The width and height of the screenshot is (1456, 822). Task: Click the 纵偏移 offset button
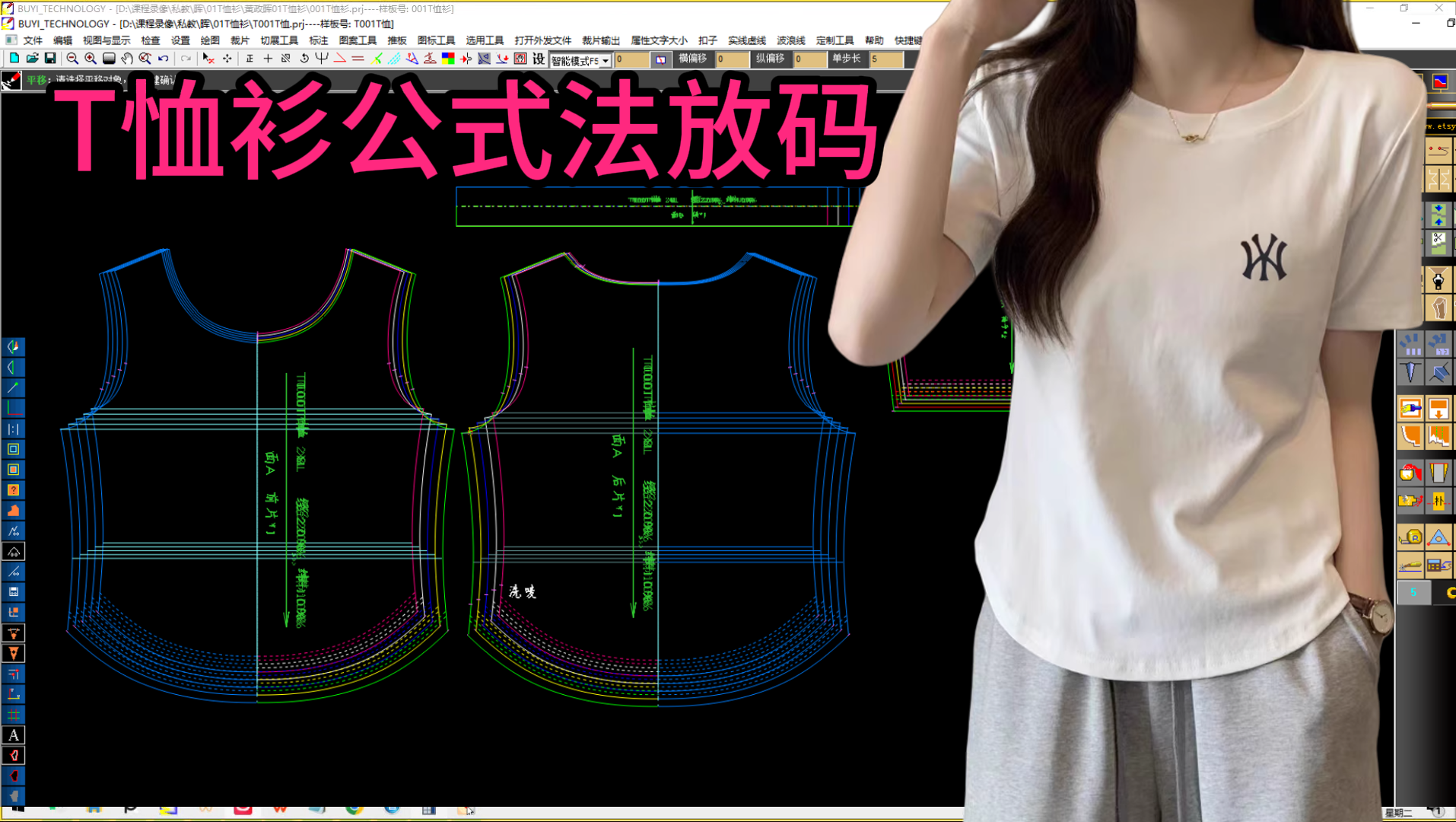[771, 59]
